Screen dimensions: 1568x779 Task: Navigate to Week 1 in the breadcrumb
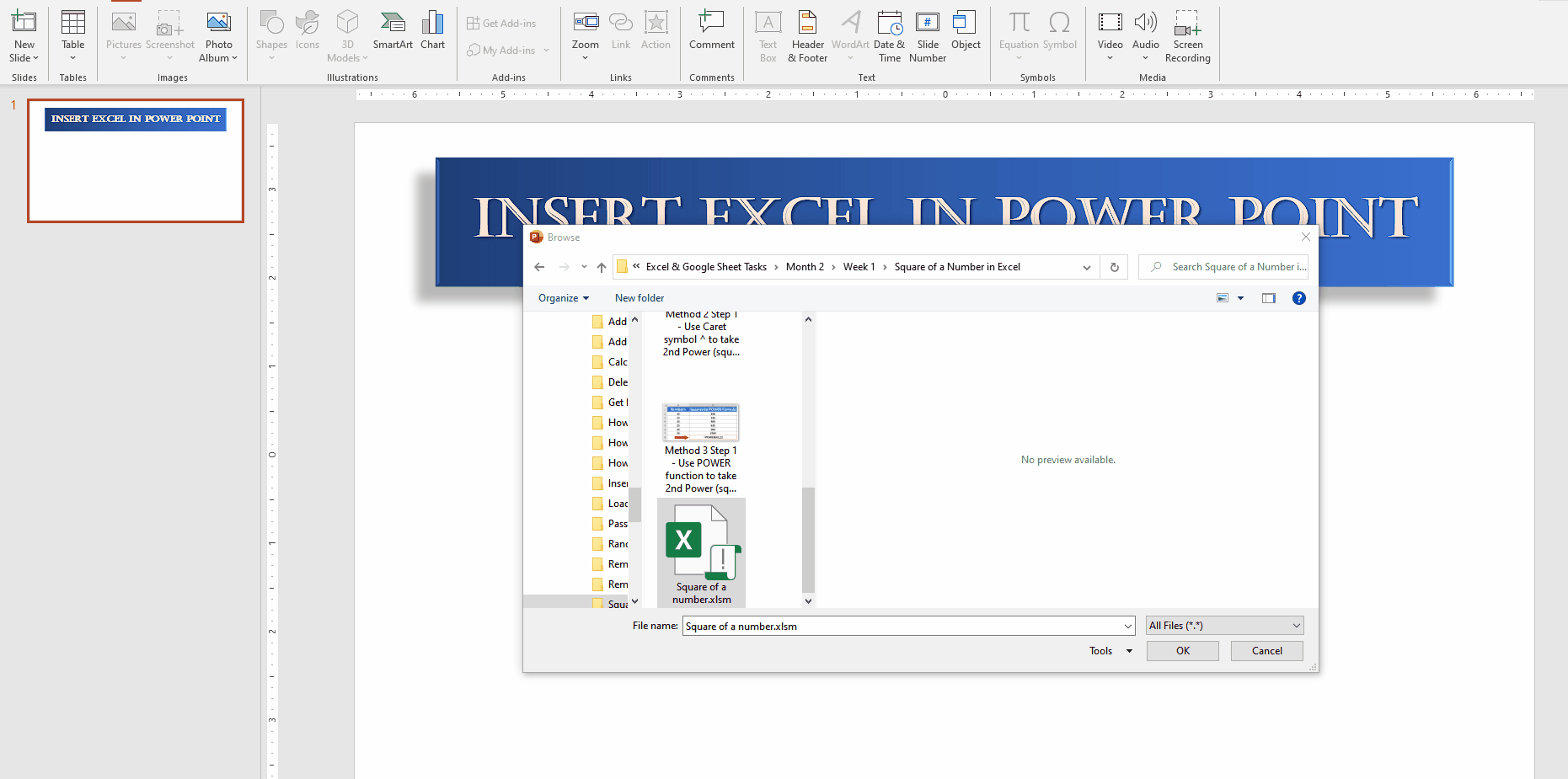[x=859, y=267]
